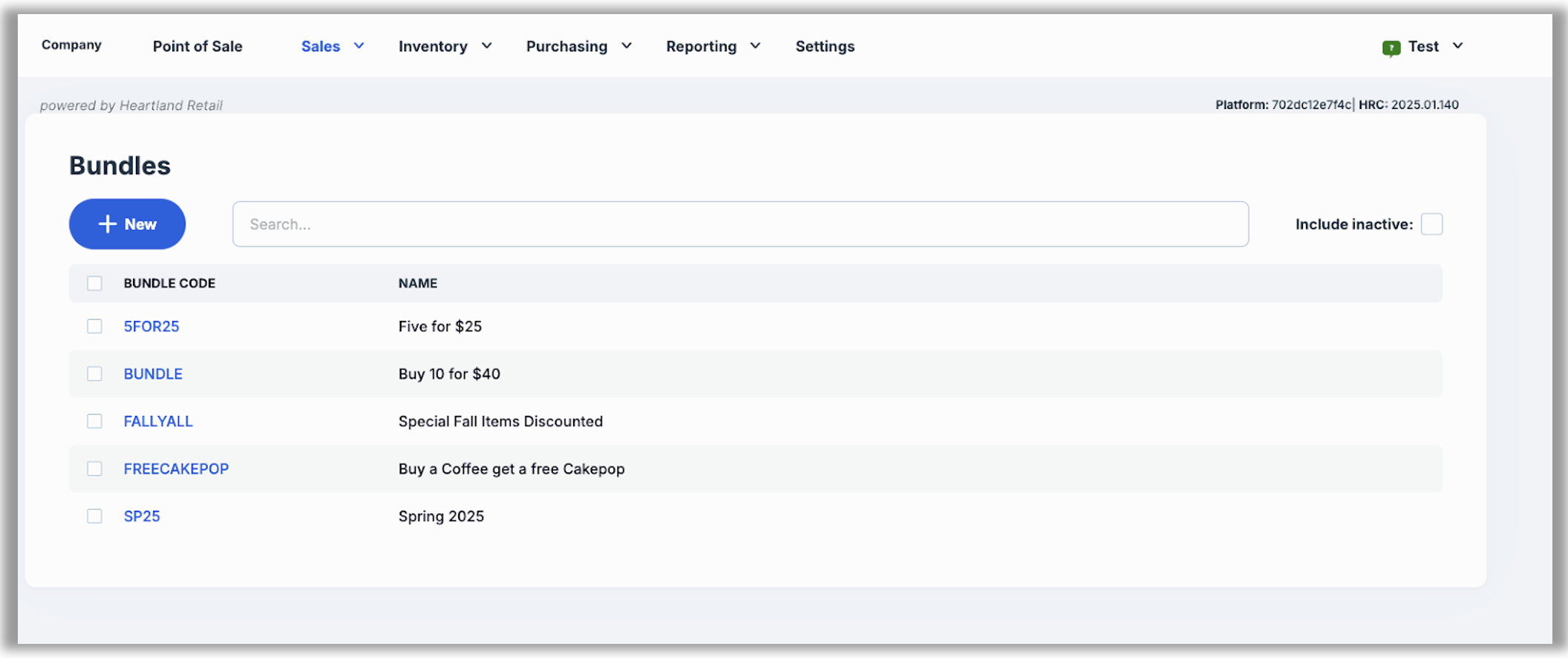Screen dimensions: 1568x658
Task: Mark the BUNDLE row checkbox
Action: (x=94, y=374)
